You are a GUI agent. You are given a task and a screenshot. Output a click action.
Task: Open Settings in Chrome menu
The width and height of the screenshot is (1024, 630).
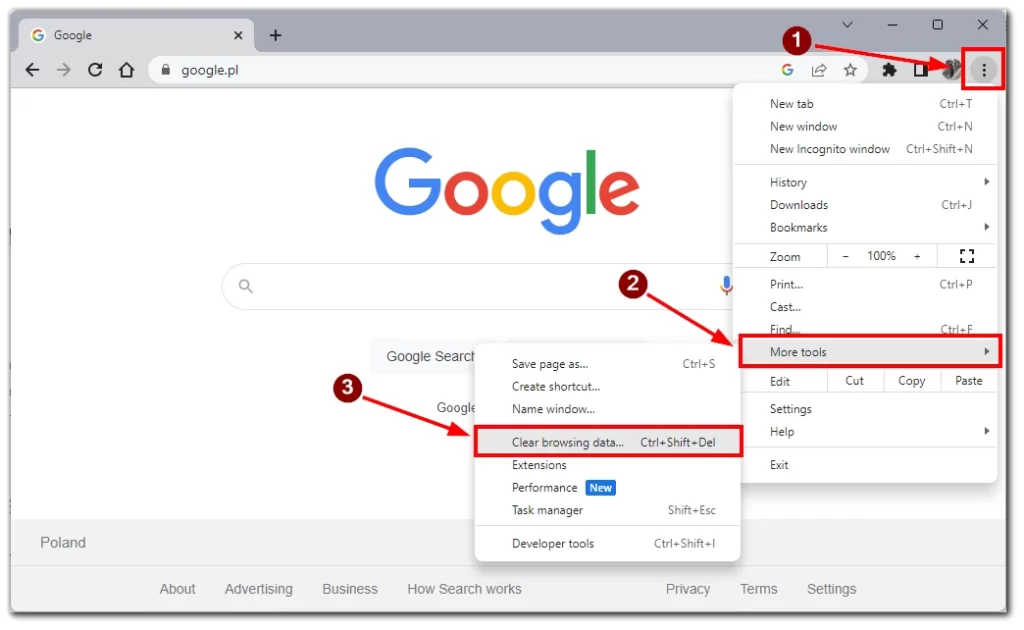[865, 409]
